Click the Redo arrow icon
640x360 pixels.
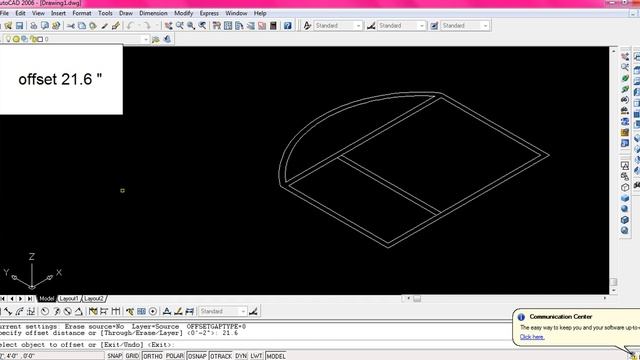[147, 26]
